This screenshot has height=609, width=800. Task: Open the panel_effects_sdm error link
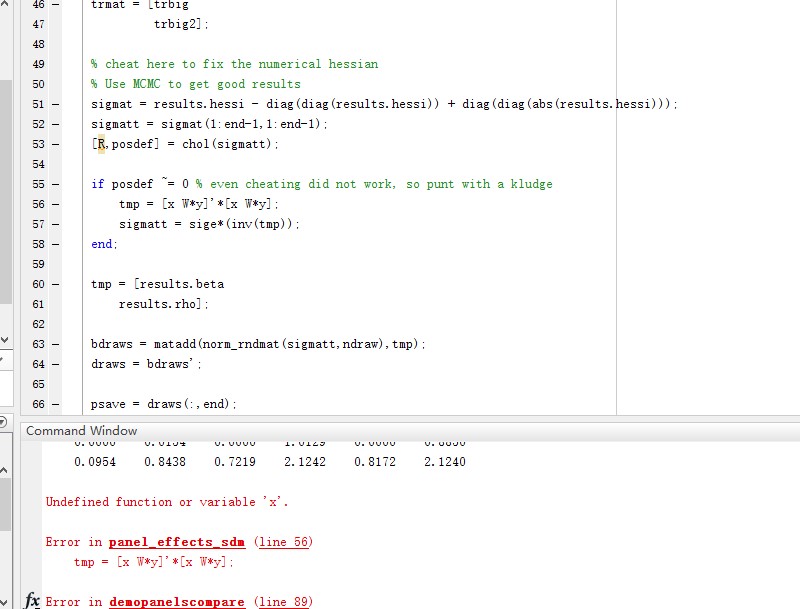176,542
